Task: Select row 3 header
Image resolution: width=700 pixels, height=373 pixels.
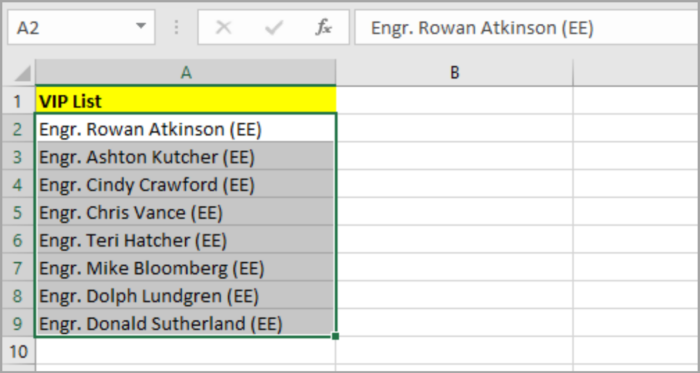Action: (x=18, y=157)
